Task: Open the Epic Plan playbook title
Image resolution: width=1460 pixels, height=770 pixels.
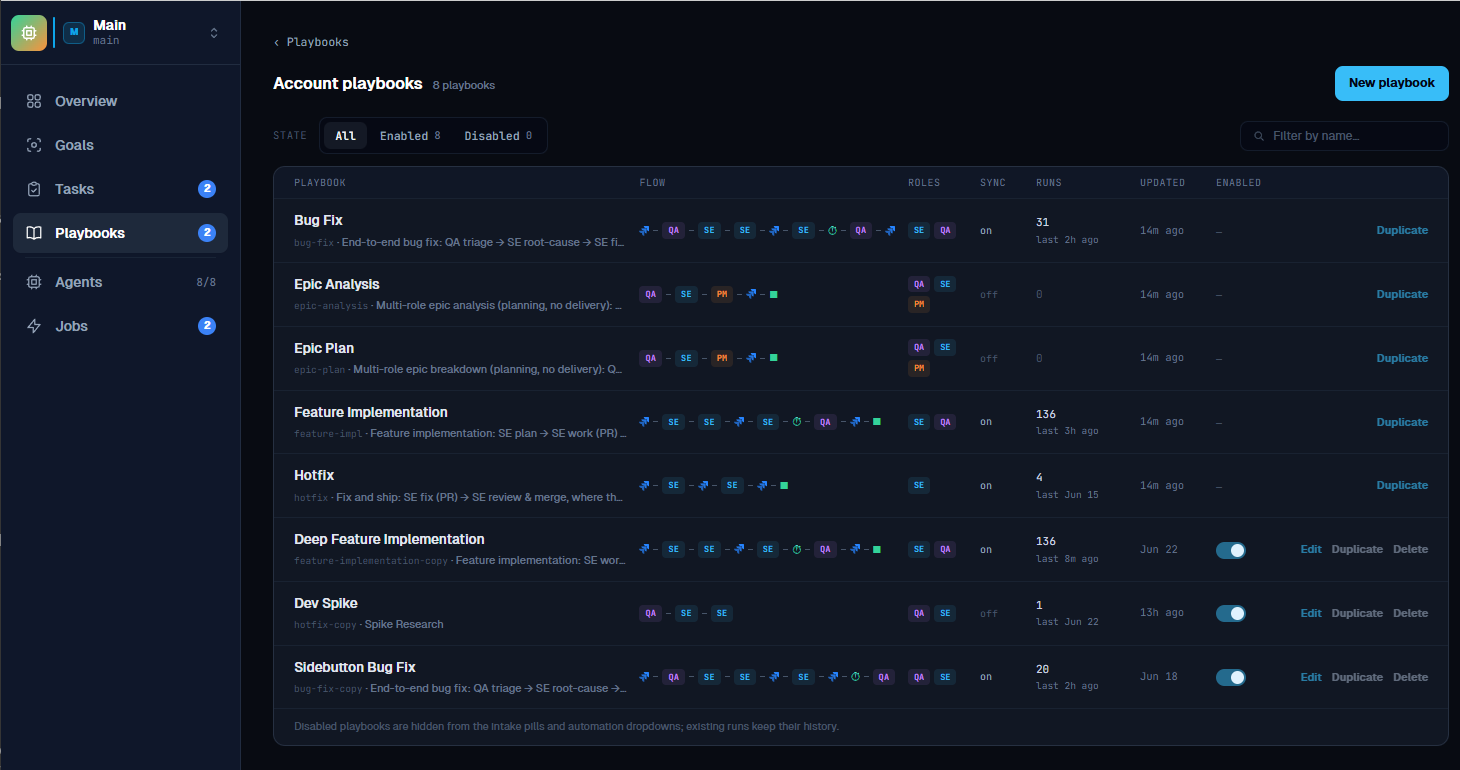Action: click(x=324, y=348)
